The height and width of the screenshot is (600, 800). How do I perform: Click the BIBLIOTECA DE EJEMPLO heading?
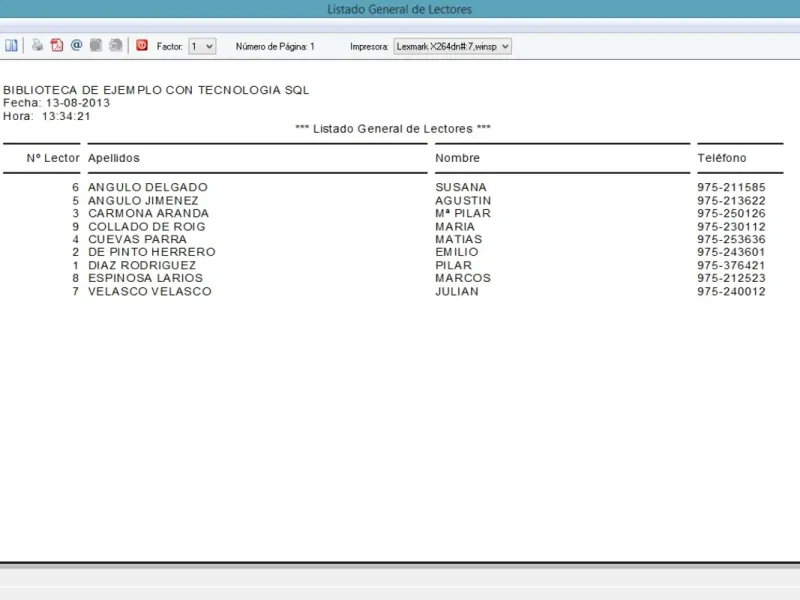(156, 90)
